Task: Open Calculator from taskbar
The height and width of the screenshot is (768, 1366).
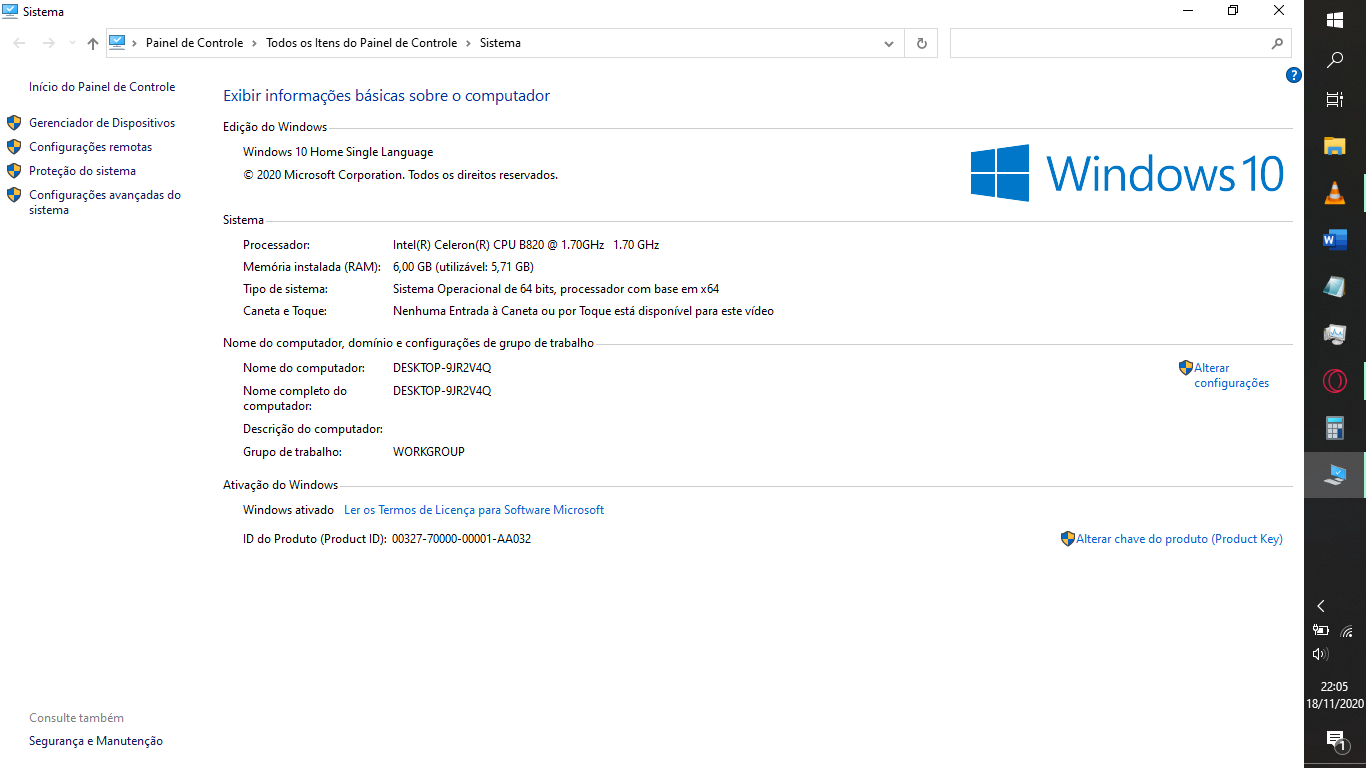Action: click(x=1335, y=428)
